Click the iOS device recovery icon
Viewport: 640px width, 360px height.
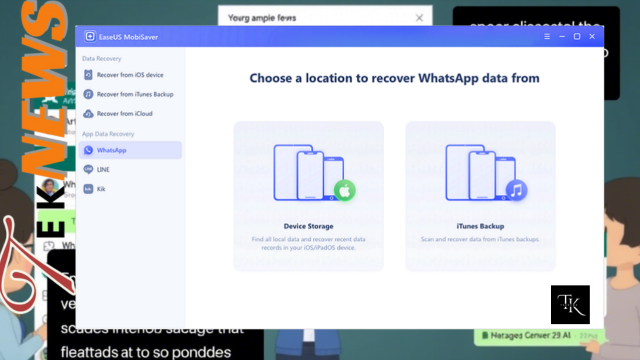tap(88, 75)
